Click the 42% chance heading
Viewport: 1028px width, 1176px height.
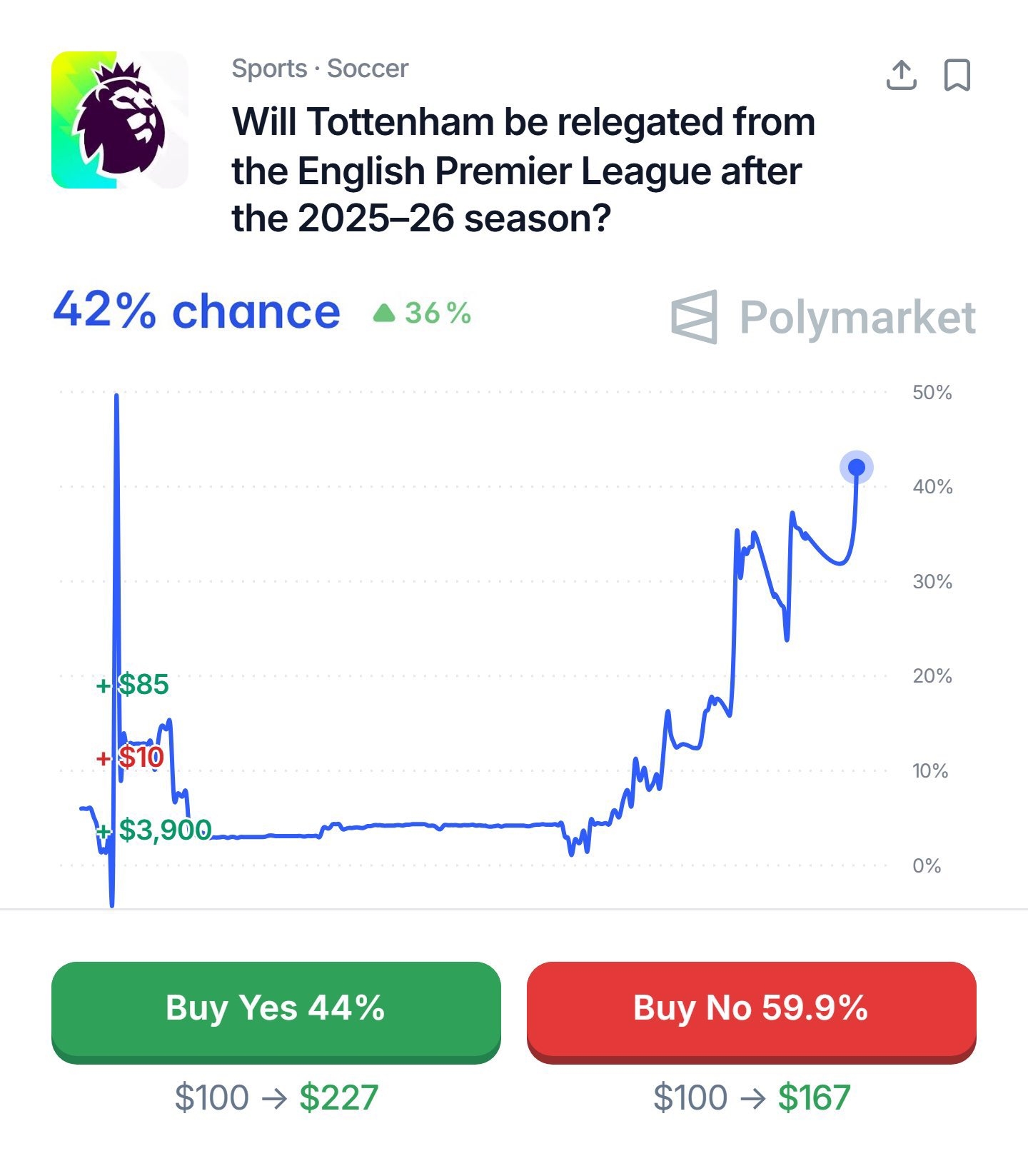click(x=197, y=311)
